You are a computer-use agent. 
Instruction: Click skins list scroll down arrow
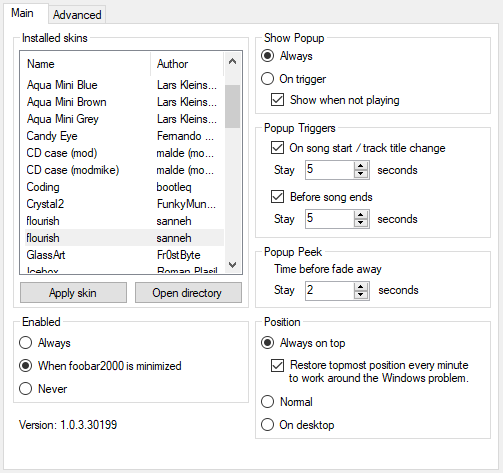233,265
